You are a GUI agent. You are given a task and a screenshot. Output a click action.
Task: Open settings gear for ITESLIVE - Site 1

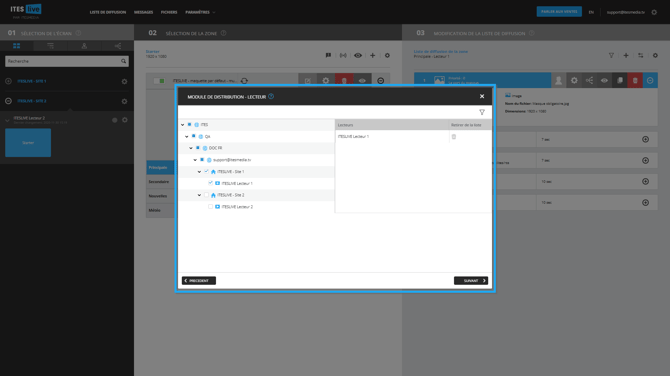point(124,81)
